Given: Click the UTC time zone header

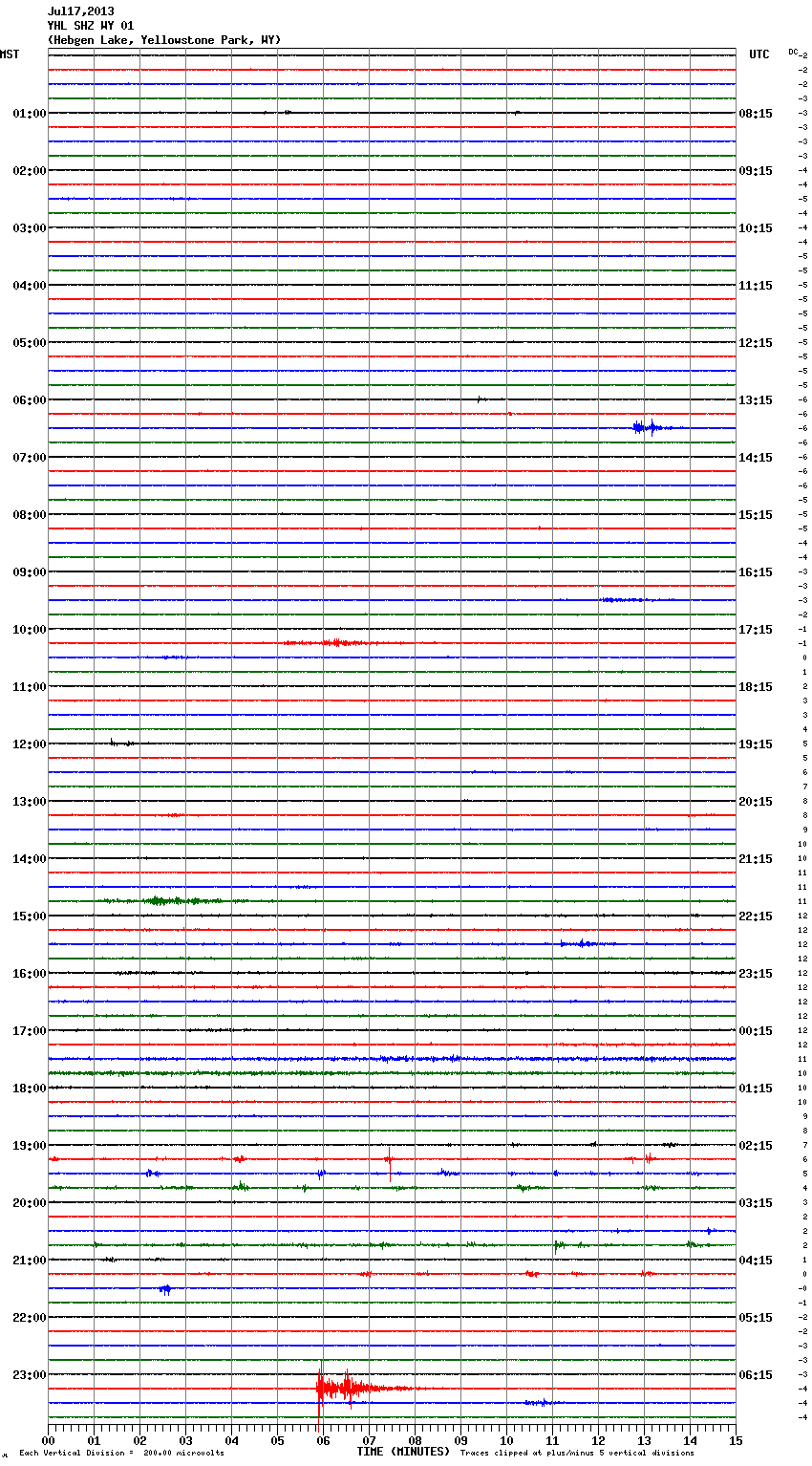Looking at the screenshot, I should 759,54.
